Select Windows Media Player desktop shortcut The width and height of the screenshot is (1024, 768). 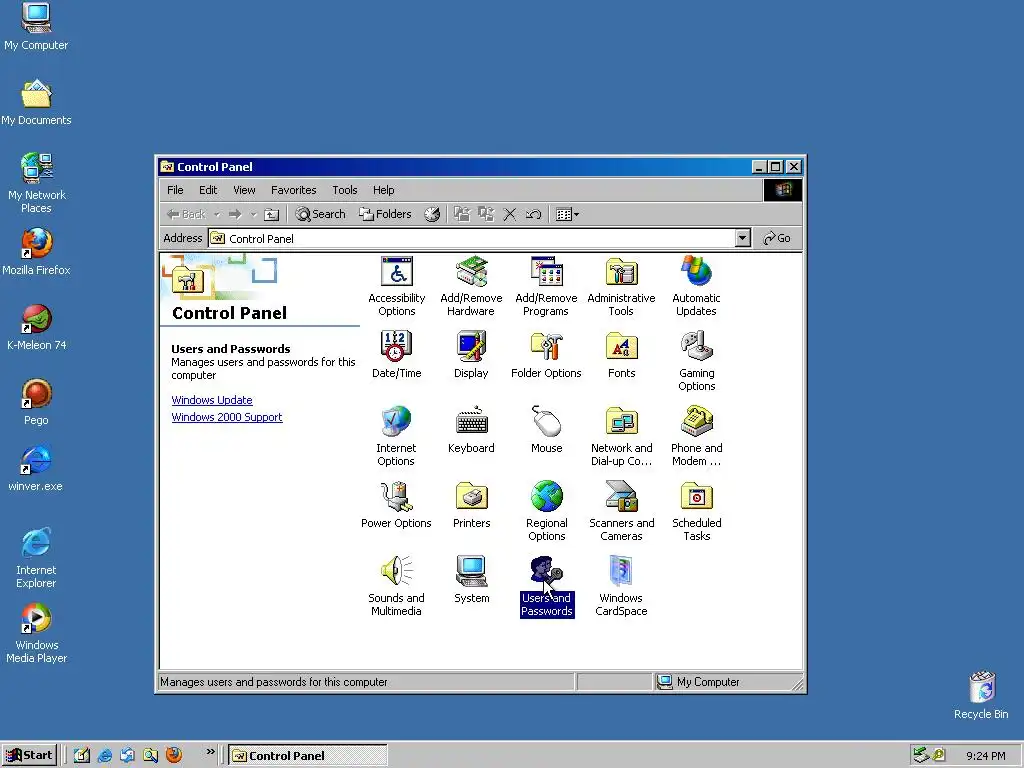point(36,633)
